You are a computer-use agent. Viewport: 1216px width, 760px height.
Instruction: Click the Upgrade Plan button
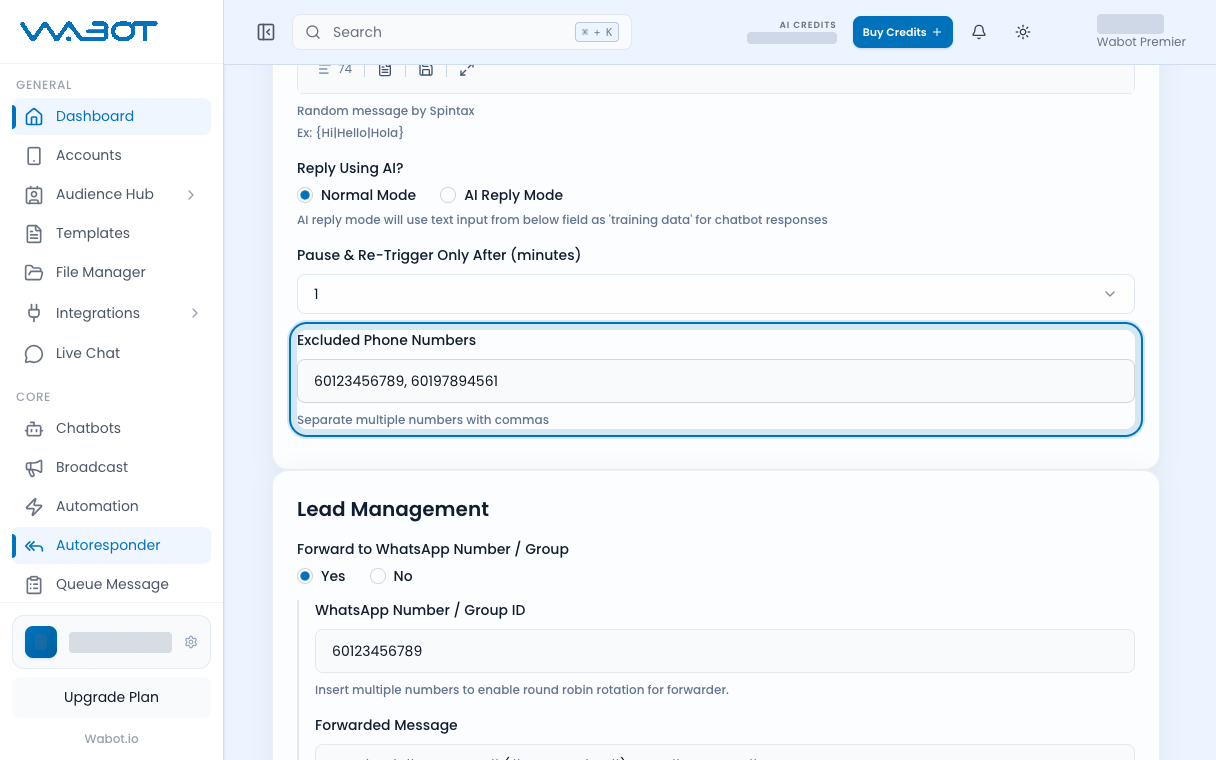111,697
